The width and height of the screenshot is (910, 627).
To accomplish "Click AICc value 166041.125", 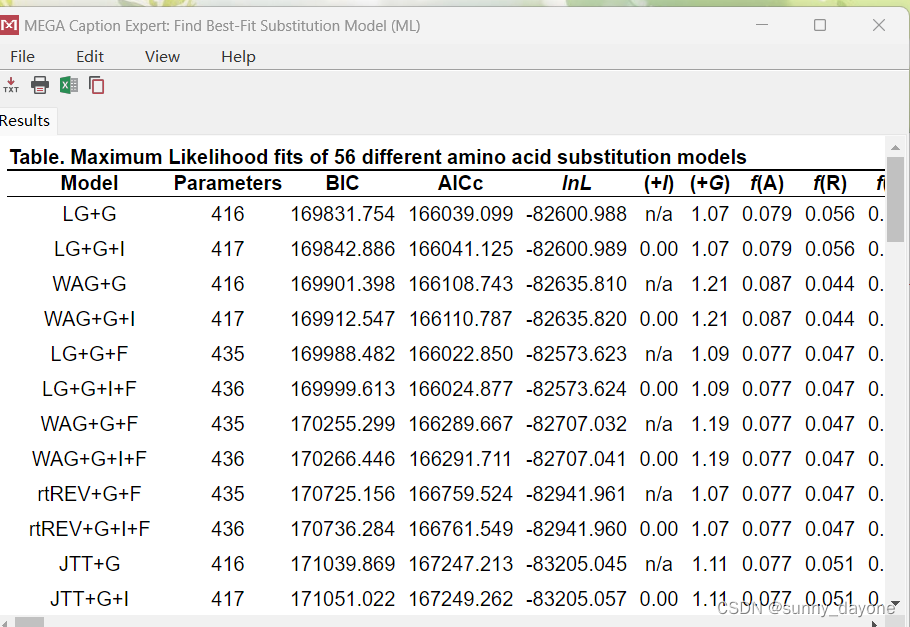I will tap(460, 249).
